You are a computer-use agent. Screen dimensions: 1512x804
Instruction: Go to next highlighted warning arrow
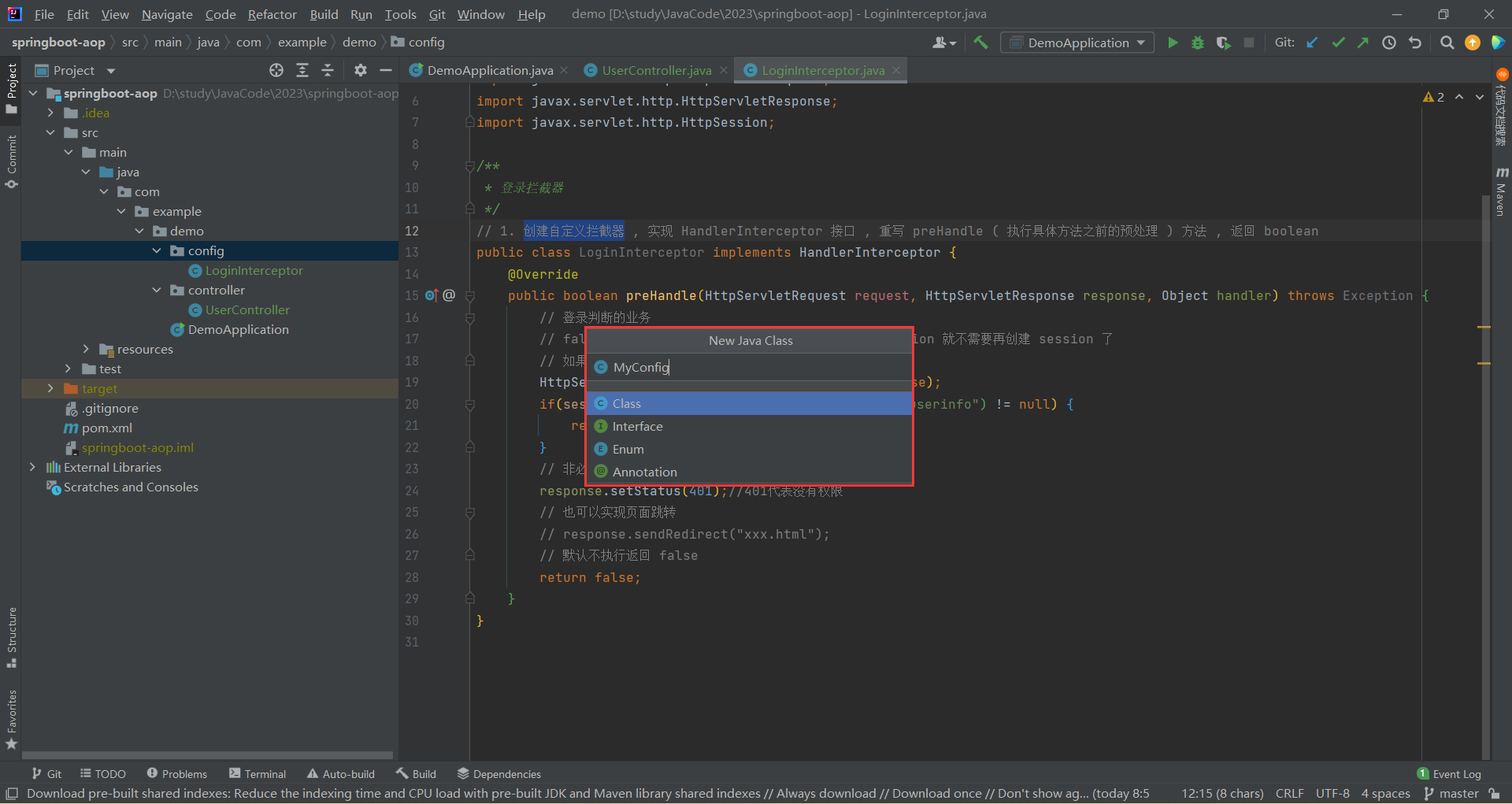[1480, 97]
